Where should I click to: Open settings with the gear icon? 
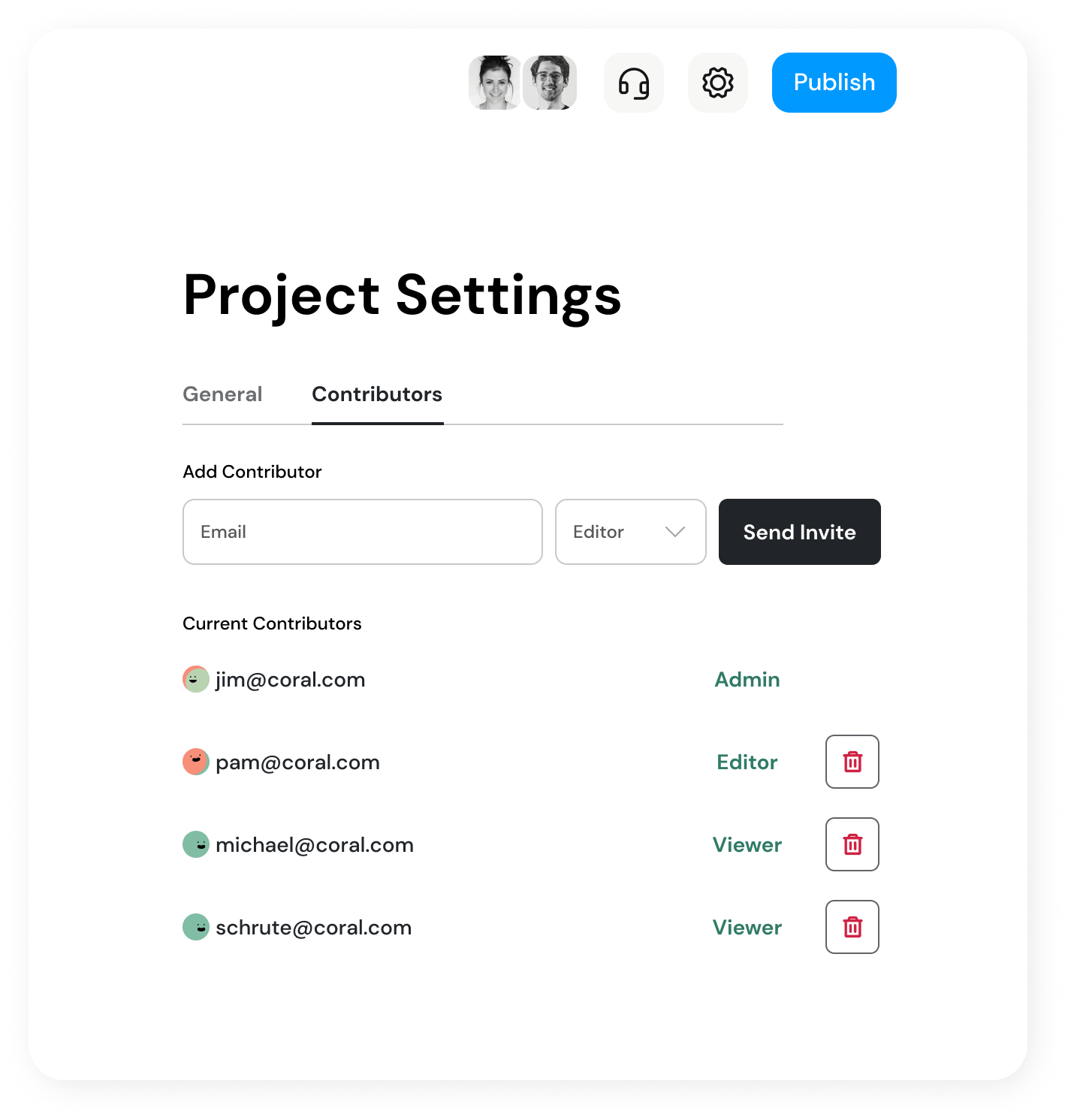click(x=718, y=83)
